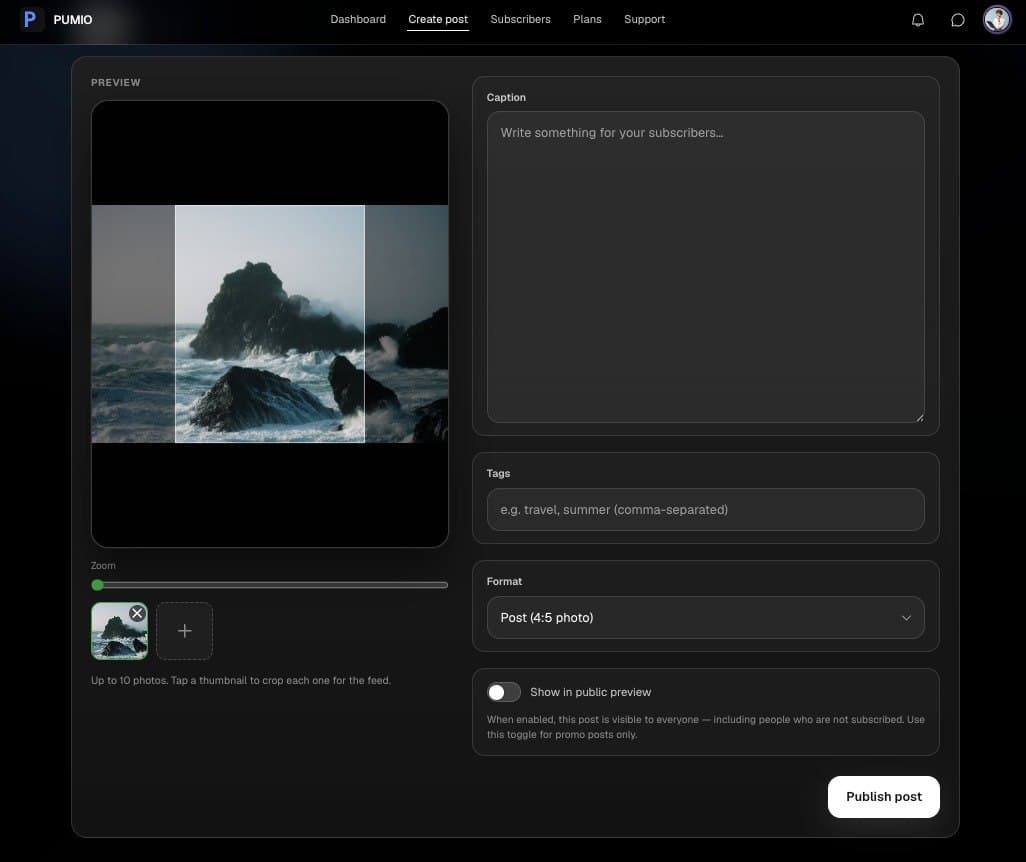Screen dimensions: 1026x862
Task: Open the messages chat bubble icon
Action: point(957,20)
